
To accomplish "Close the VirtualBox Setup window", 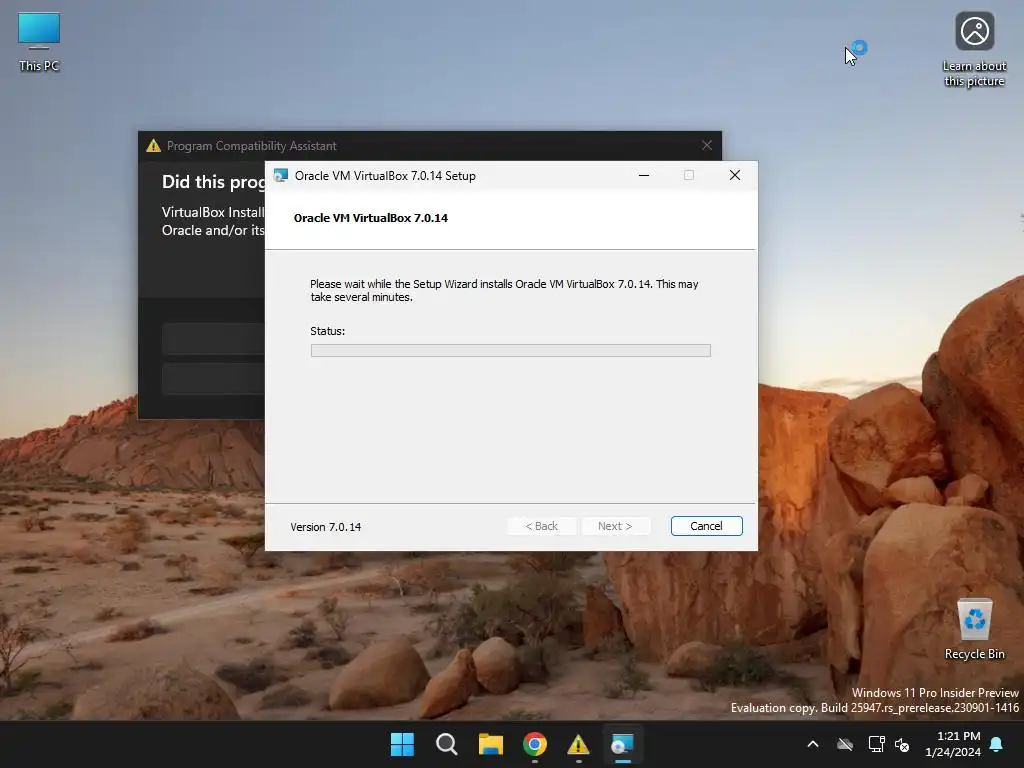I will (x=735, y=175).
